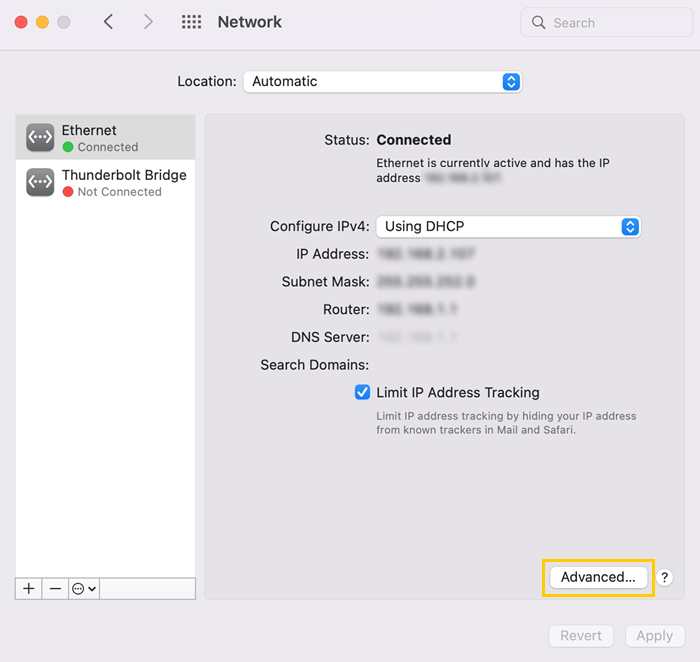The image size is (700, 662).
Task: Click the yellow minimize window button
Action: (x=42, y=22)
